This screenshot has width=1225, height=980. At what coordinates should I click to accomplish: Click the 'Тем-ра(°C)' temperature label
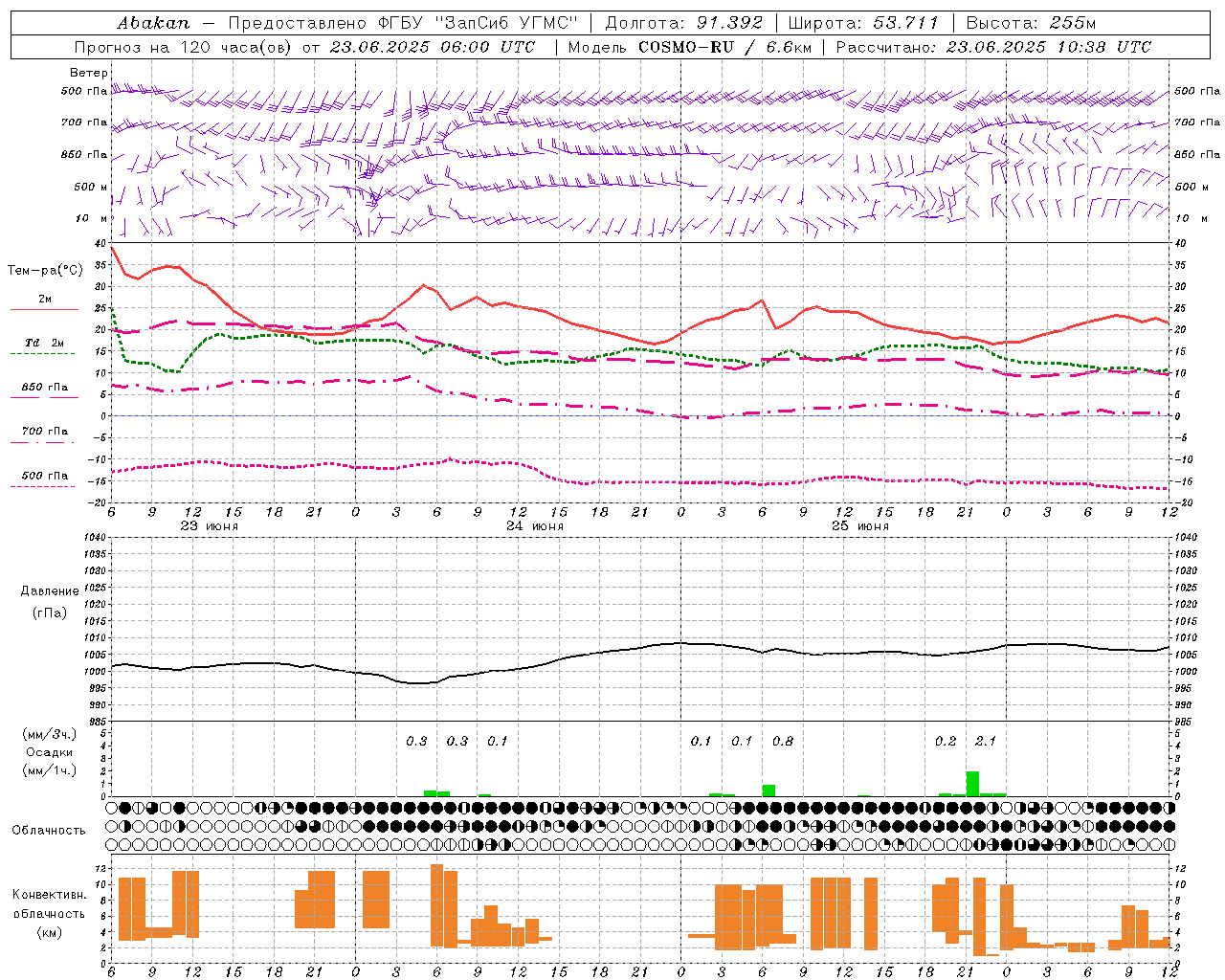click(45, 271)
